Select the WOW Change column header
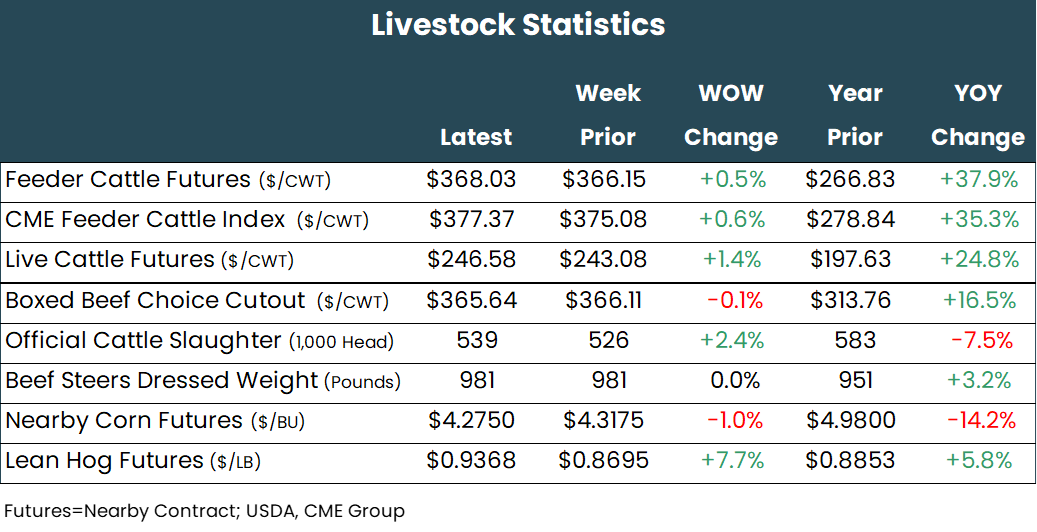The height and width of the screenshot is (532, 1037). click(730, 115)
